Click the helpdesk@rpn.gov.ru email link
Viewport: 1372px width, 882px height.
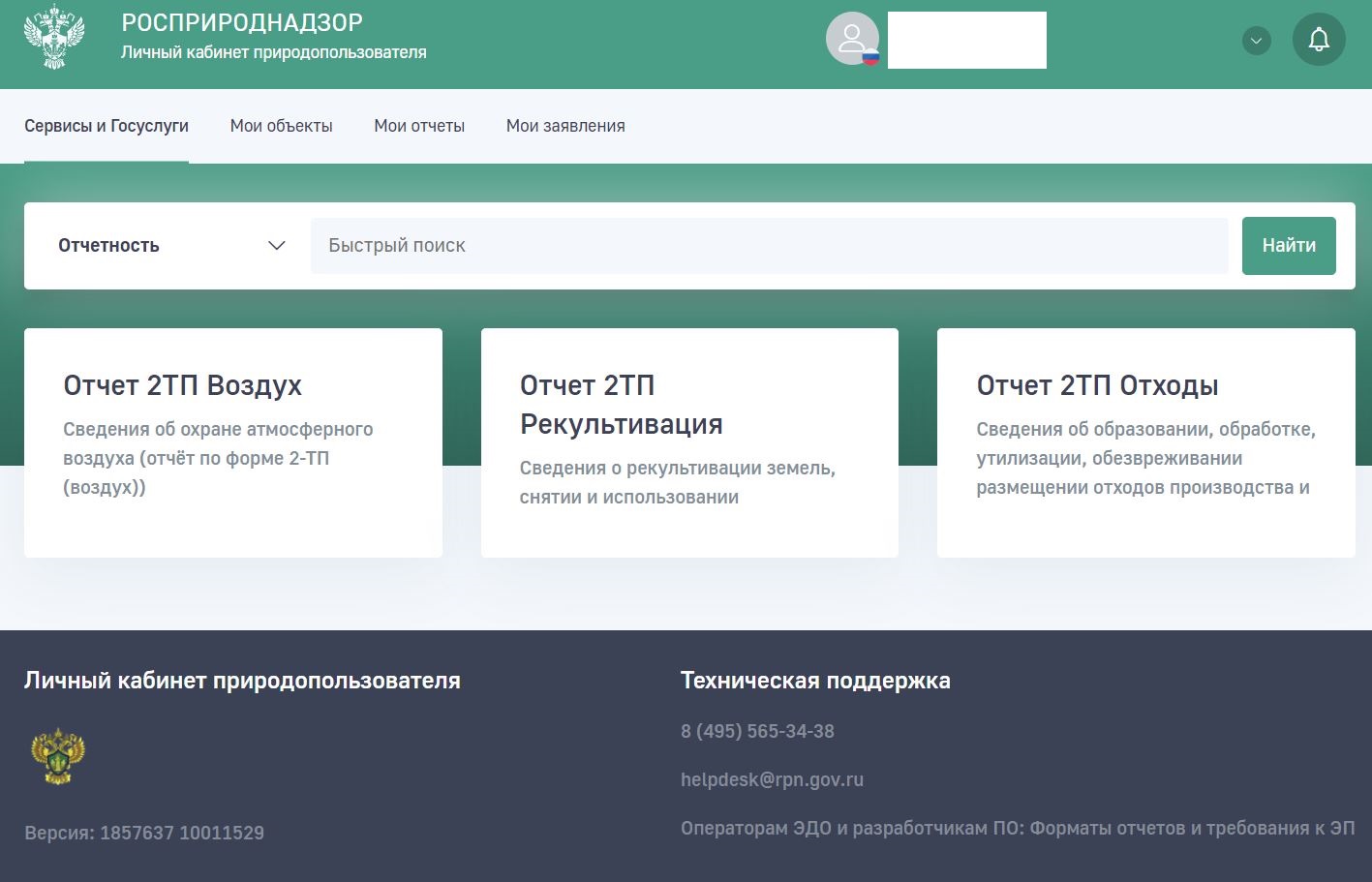pos(772,779)
